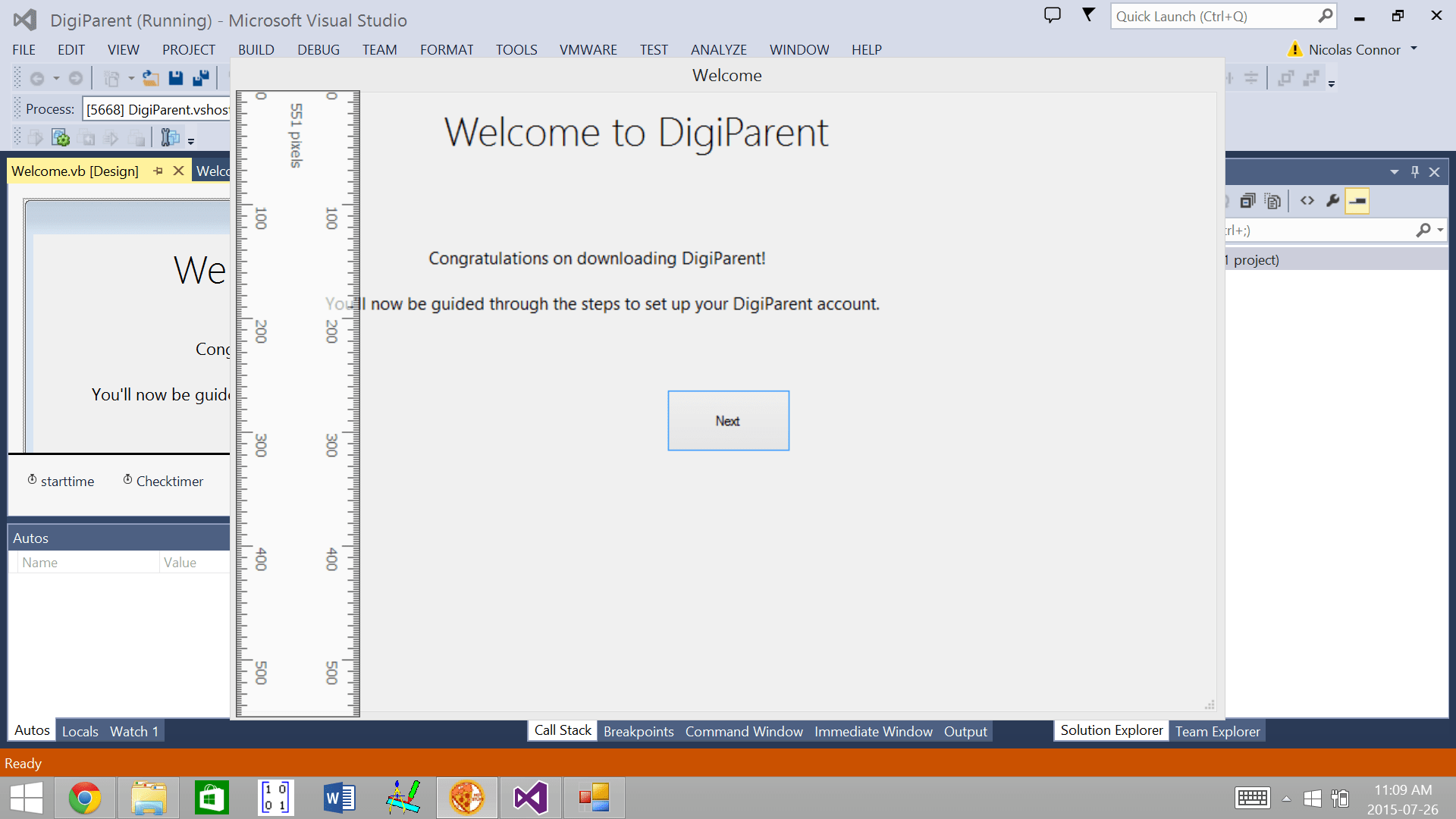This screenshot has height=819, width=1456.
Task: Click the notifications filter flag icon
Action: click(x=1088, y=15)
